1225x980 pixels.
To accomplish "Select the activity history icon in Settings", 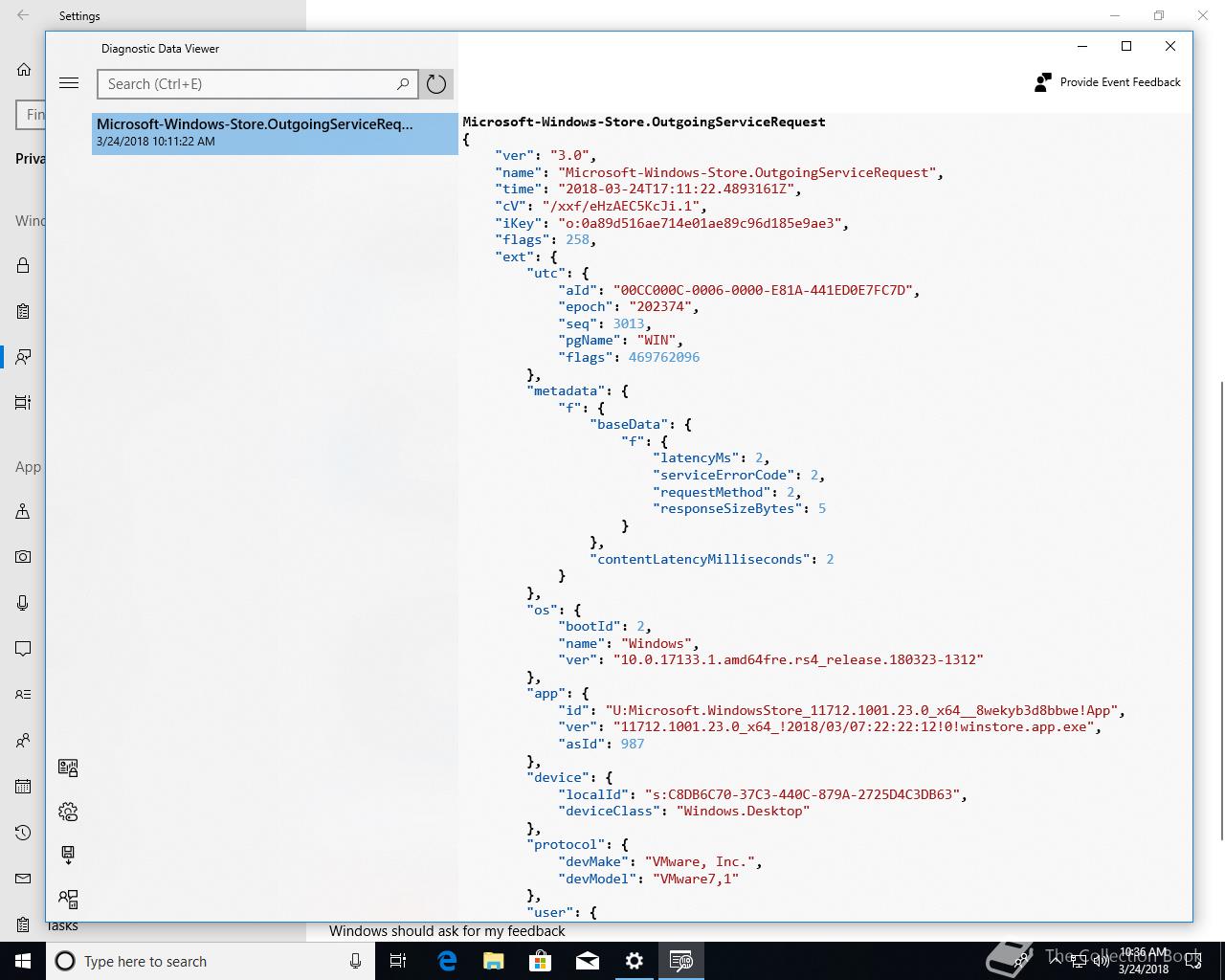I will coord(23,402).
